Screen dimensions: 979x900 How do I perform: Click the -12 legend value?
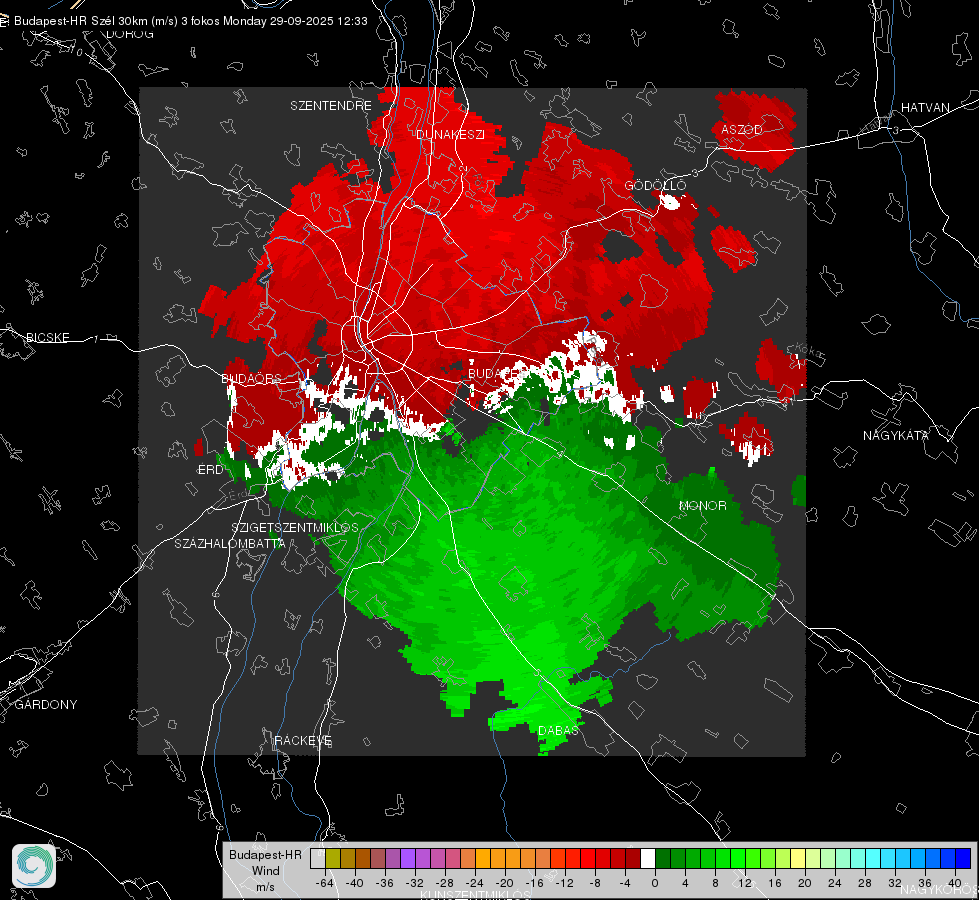click(x=564, y=883)
